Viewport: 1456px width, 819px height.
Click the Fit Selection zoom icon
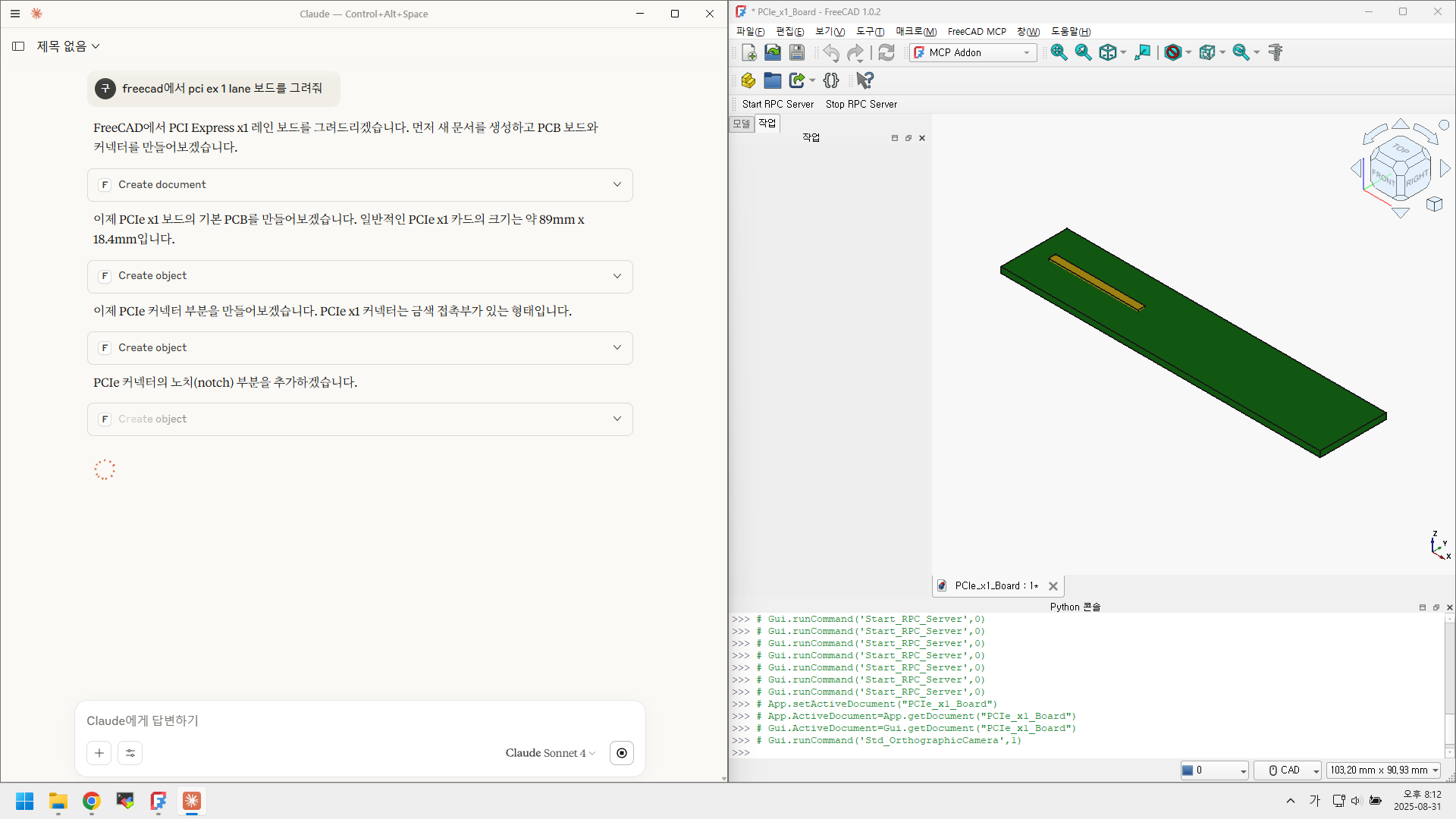(1083, 52)
